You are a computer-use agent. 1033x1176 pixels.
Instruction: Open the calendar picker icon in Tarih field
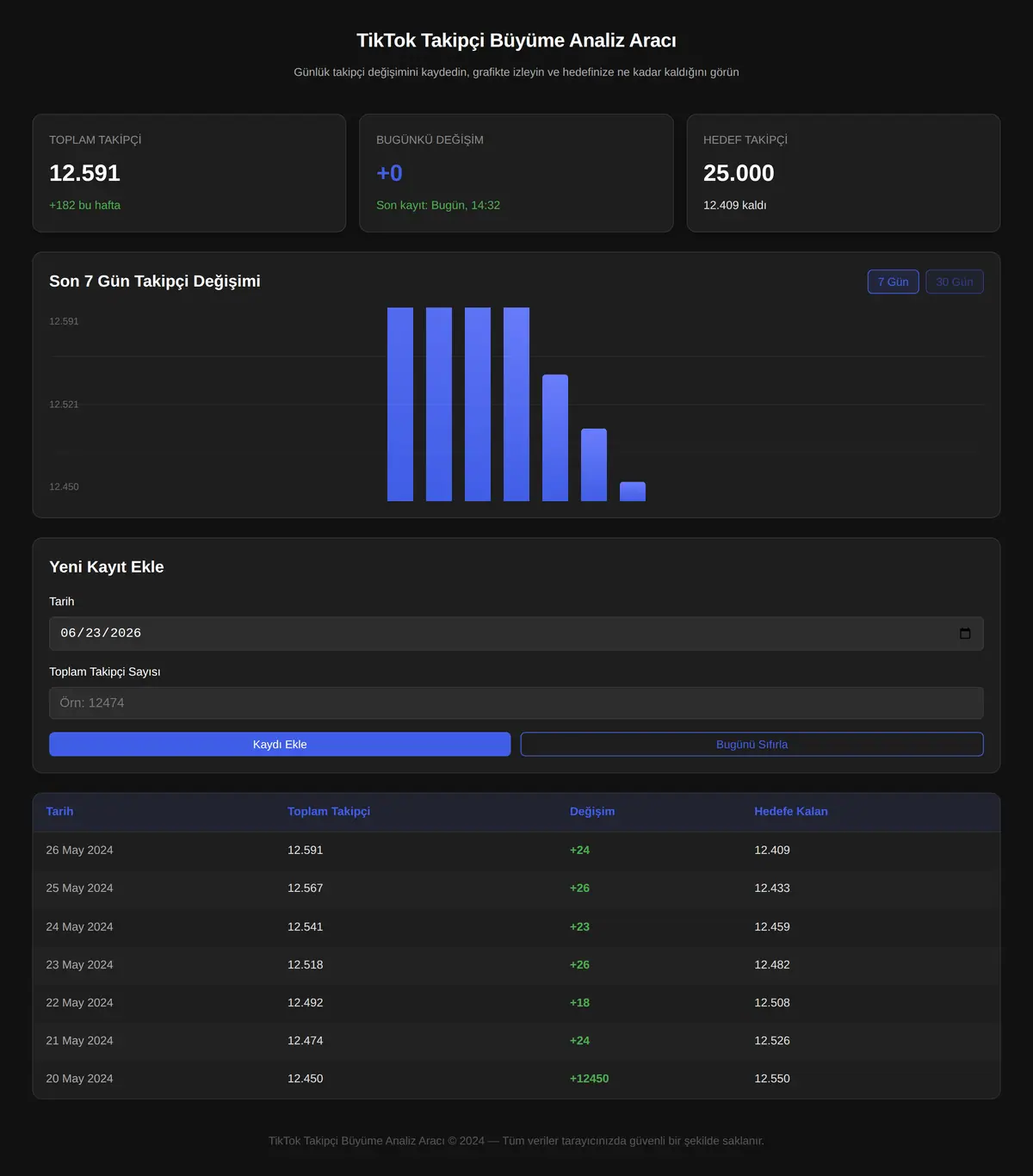pyautogui.click(x=965, y=634)
